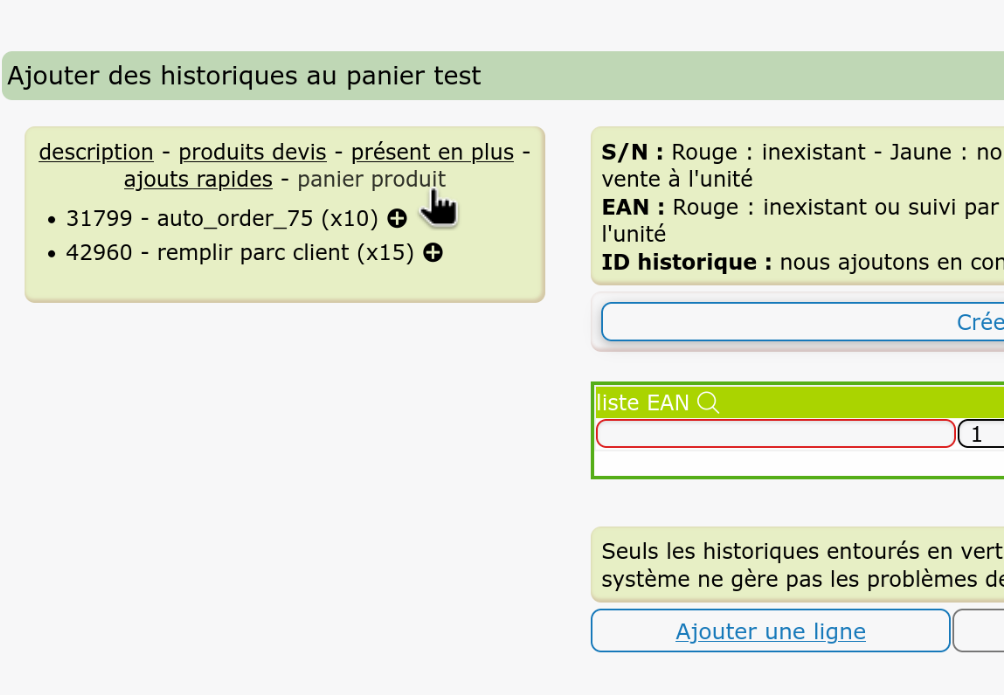Image resolution: width=1004 pixels, height=695 pixels.
Task: Go to the ajouts rapides view
Action: 197,179
